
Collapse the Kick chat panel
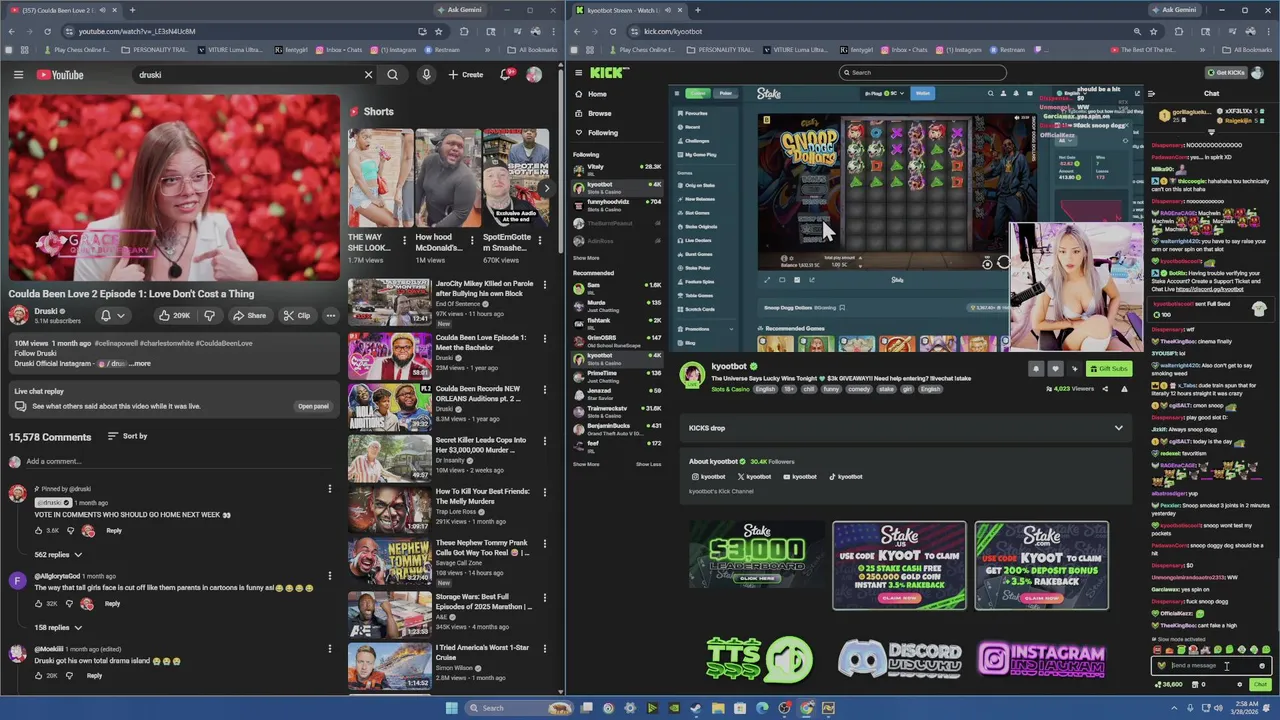1152,94
